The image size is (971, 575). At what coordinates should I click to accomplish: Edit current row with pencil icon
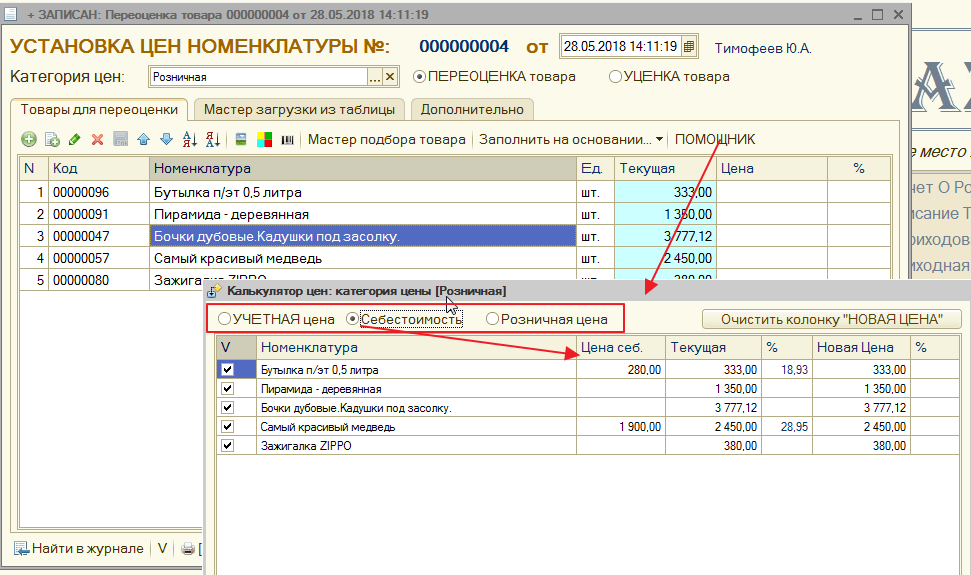click(74, 139)
